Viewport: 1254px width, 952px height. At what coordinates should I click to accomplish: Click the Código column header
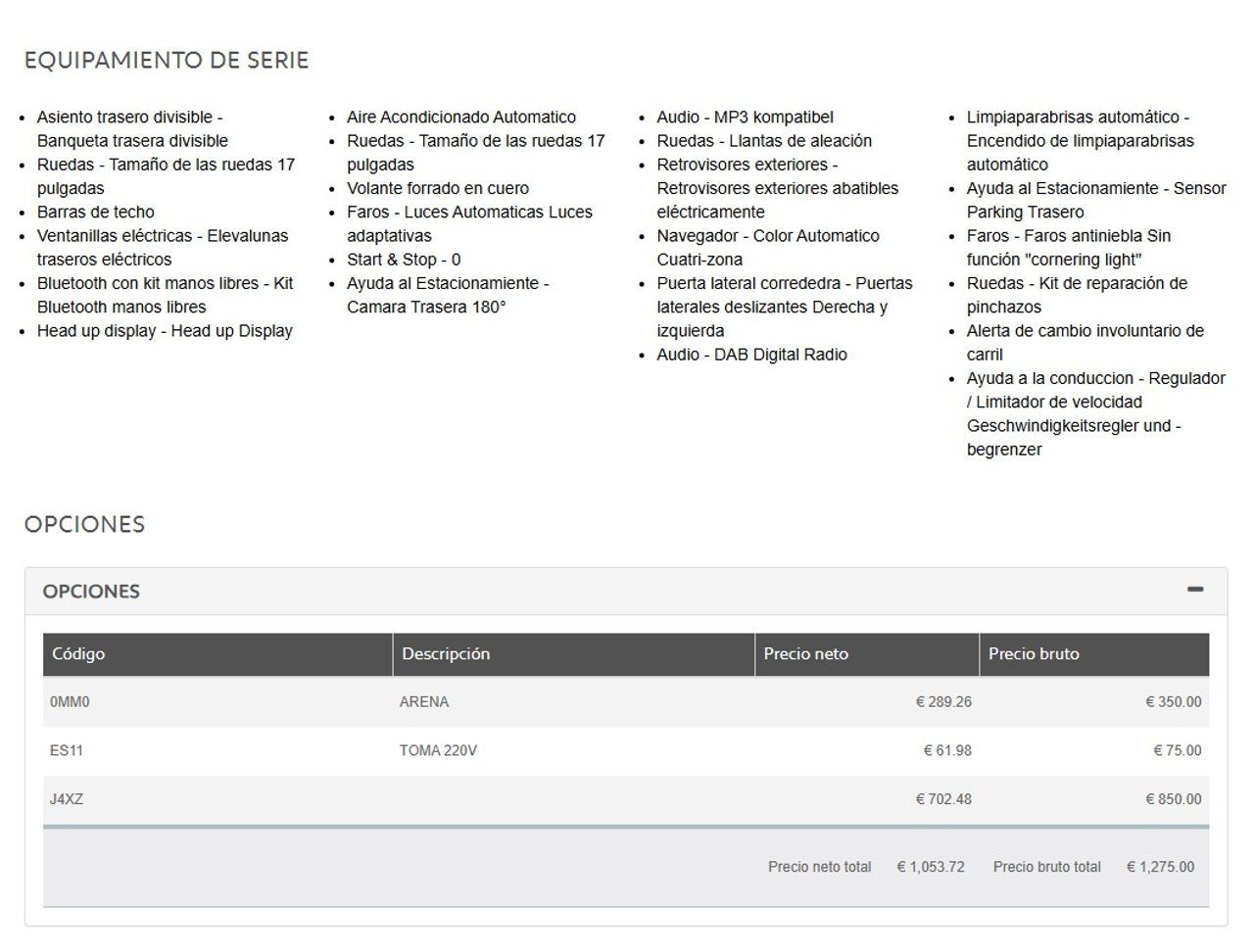click(x=78, y=654)
